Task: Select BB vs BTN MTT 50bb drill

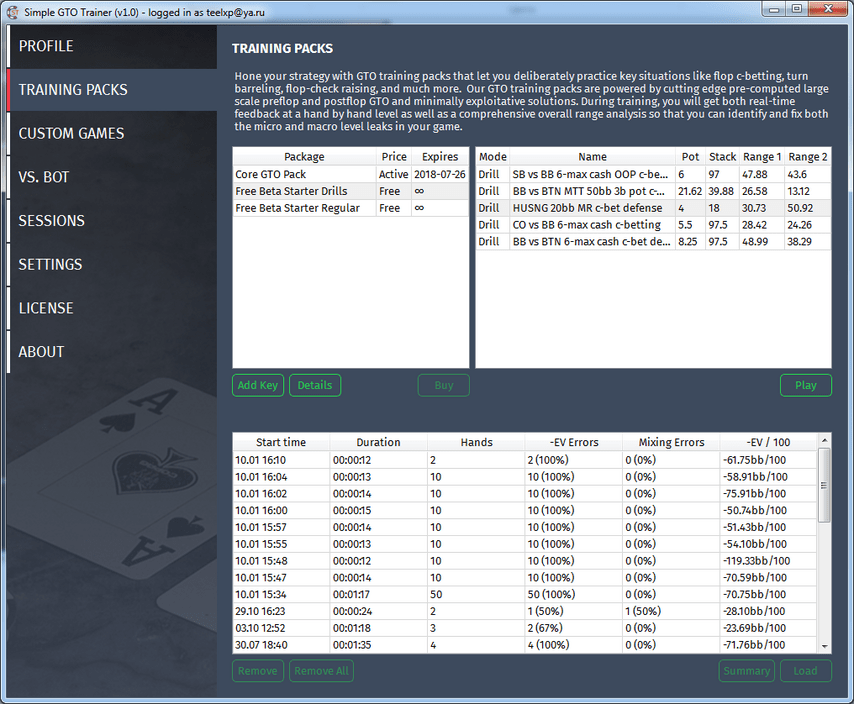Action: pos(654,191)
